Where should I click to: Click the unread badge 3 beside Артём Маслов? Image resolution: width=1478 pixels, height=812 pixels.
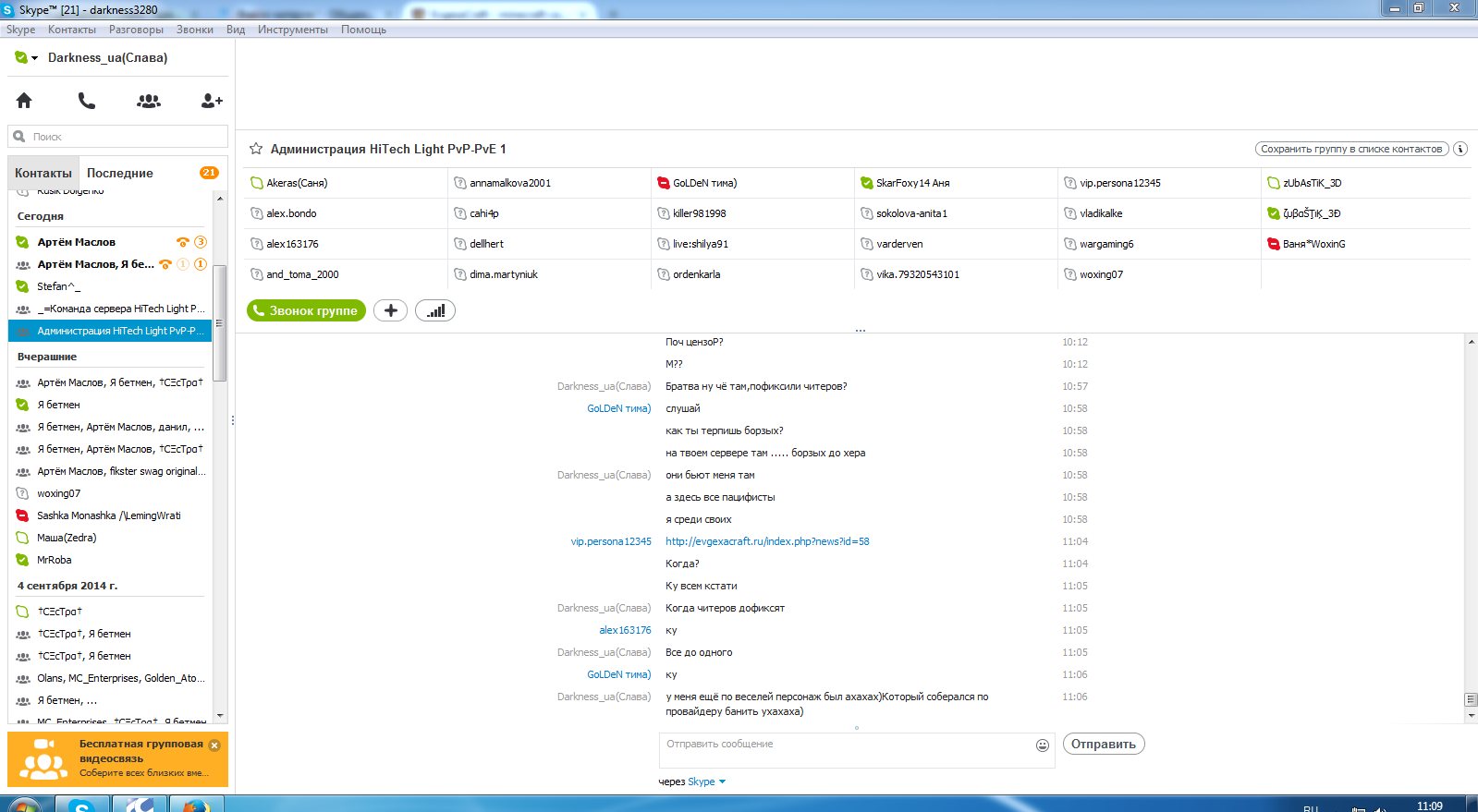[200, 242]
